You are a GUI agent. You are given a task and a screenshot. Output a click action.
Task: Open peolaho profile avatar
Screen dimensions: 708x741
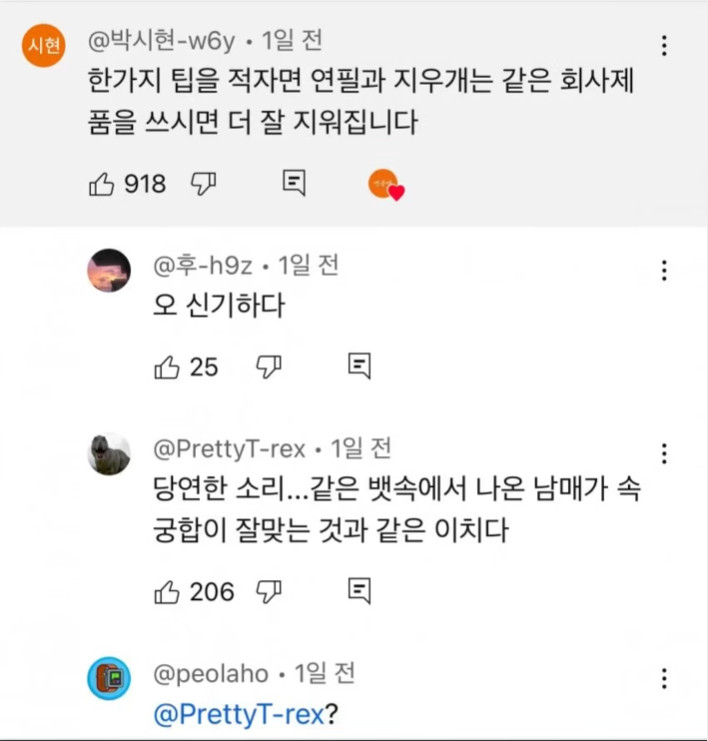click(x=109, y=679)
